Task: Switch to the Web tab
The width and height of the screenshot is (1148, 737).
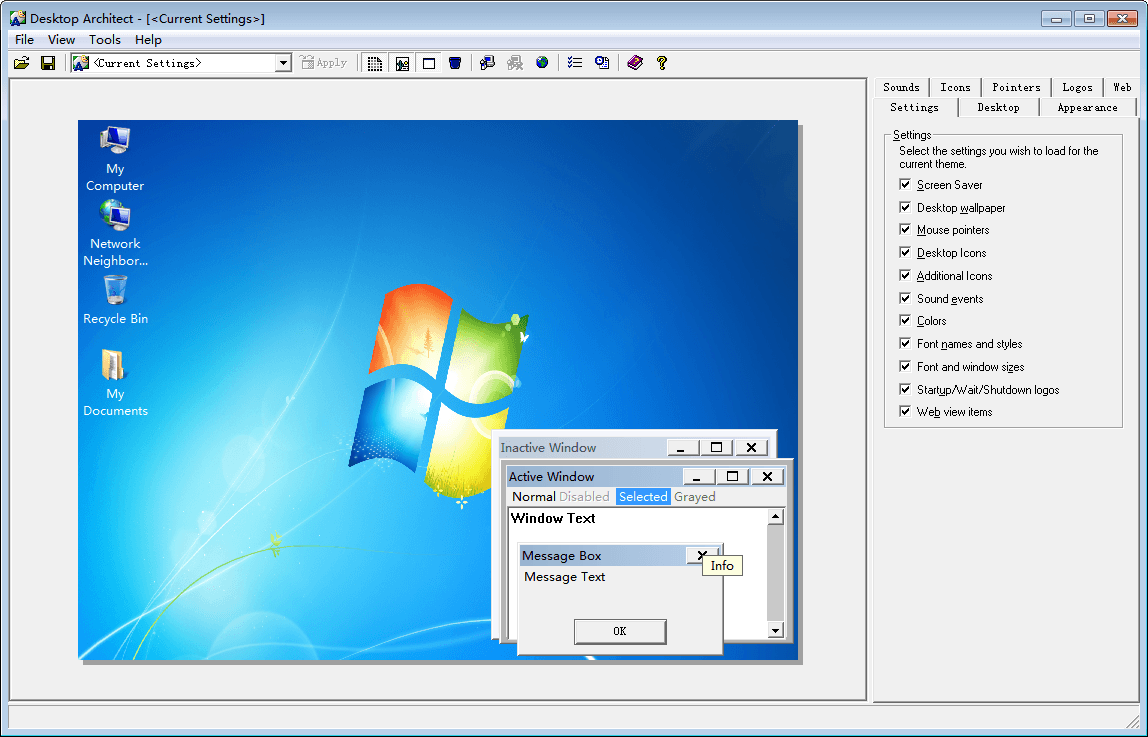Action: pyautogui.click(x=1122, y=87)
